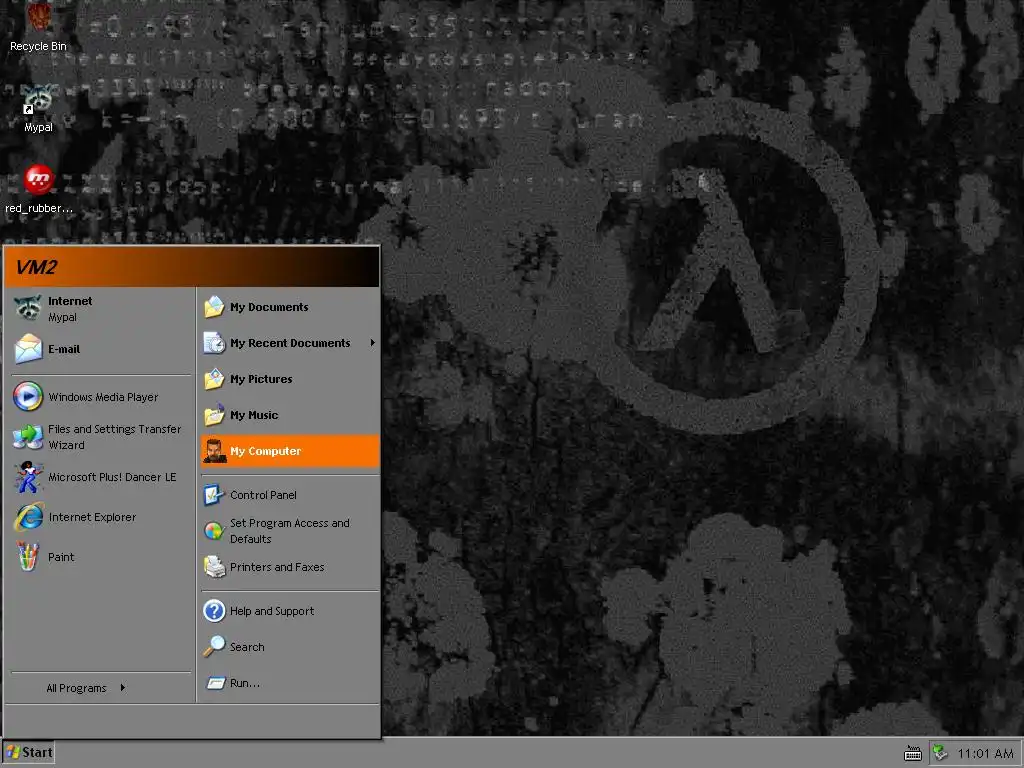Click Set Program Access and Defaults icon
Image resolution: width=1024 pixels, height=768 pixels.
[214, 531]
